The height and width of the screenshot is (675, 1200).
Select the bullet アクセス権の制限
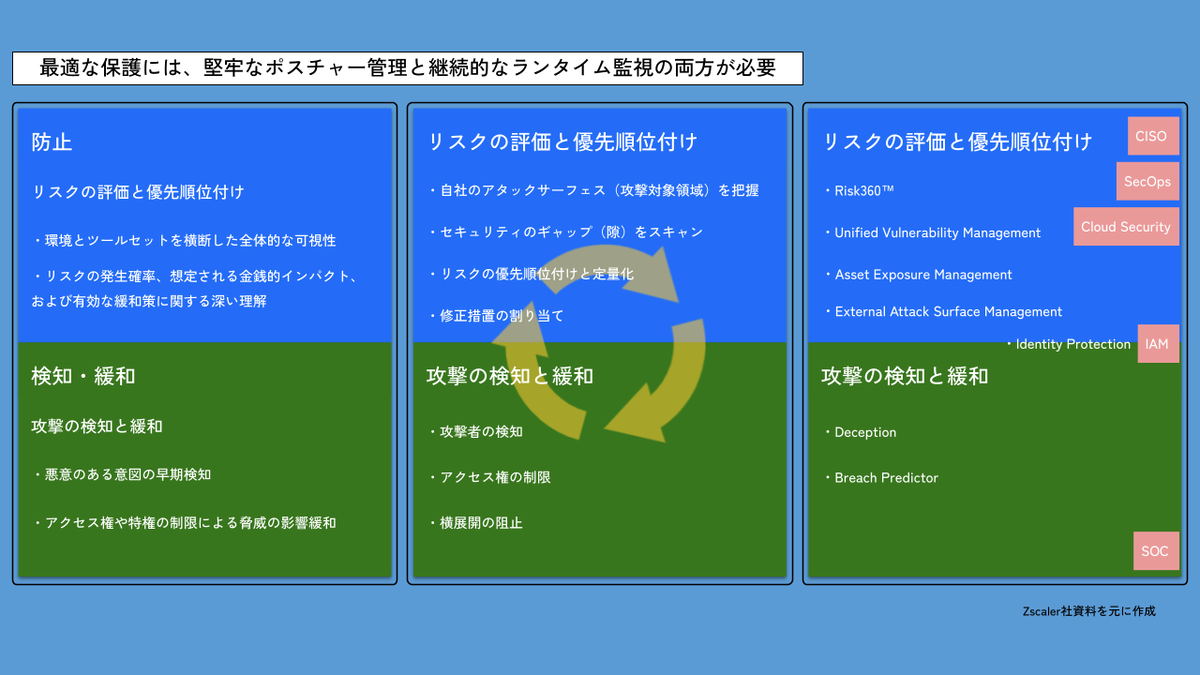[x=488, y=478]
